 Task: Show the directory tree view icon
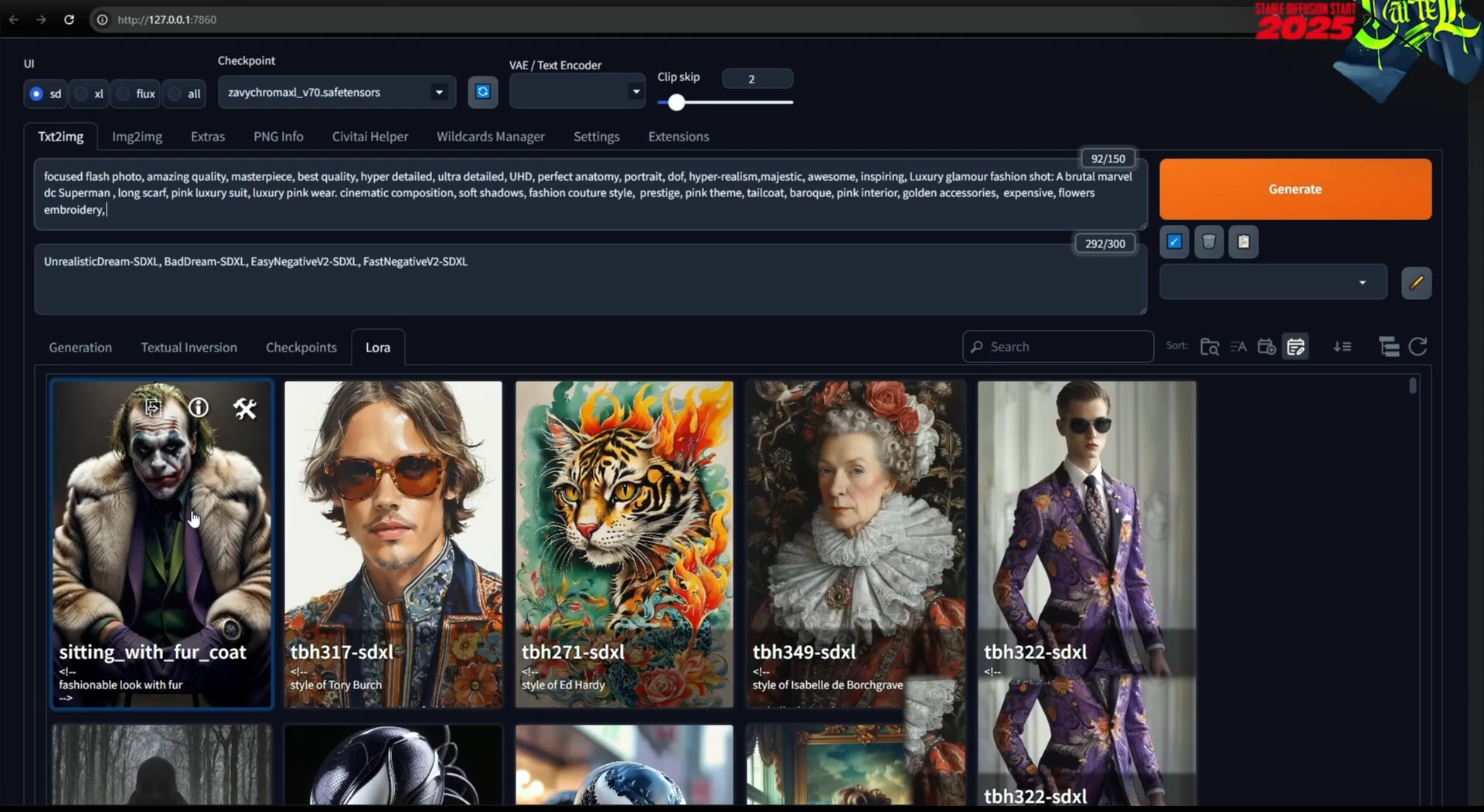[x=1389, y=347]
